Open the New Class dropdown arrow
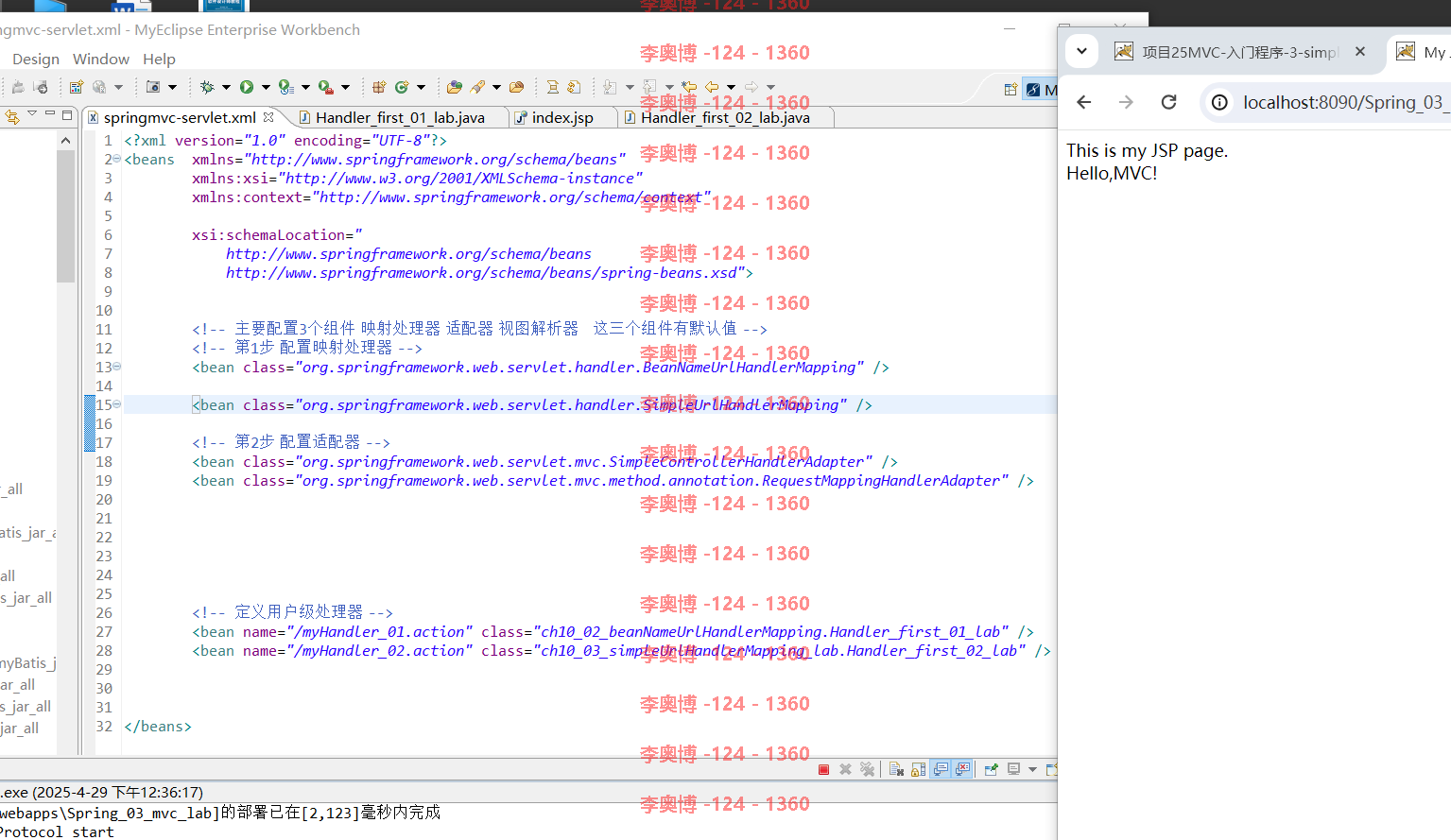 tap(421, 87)
